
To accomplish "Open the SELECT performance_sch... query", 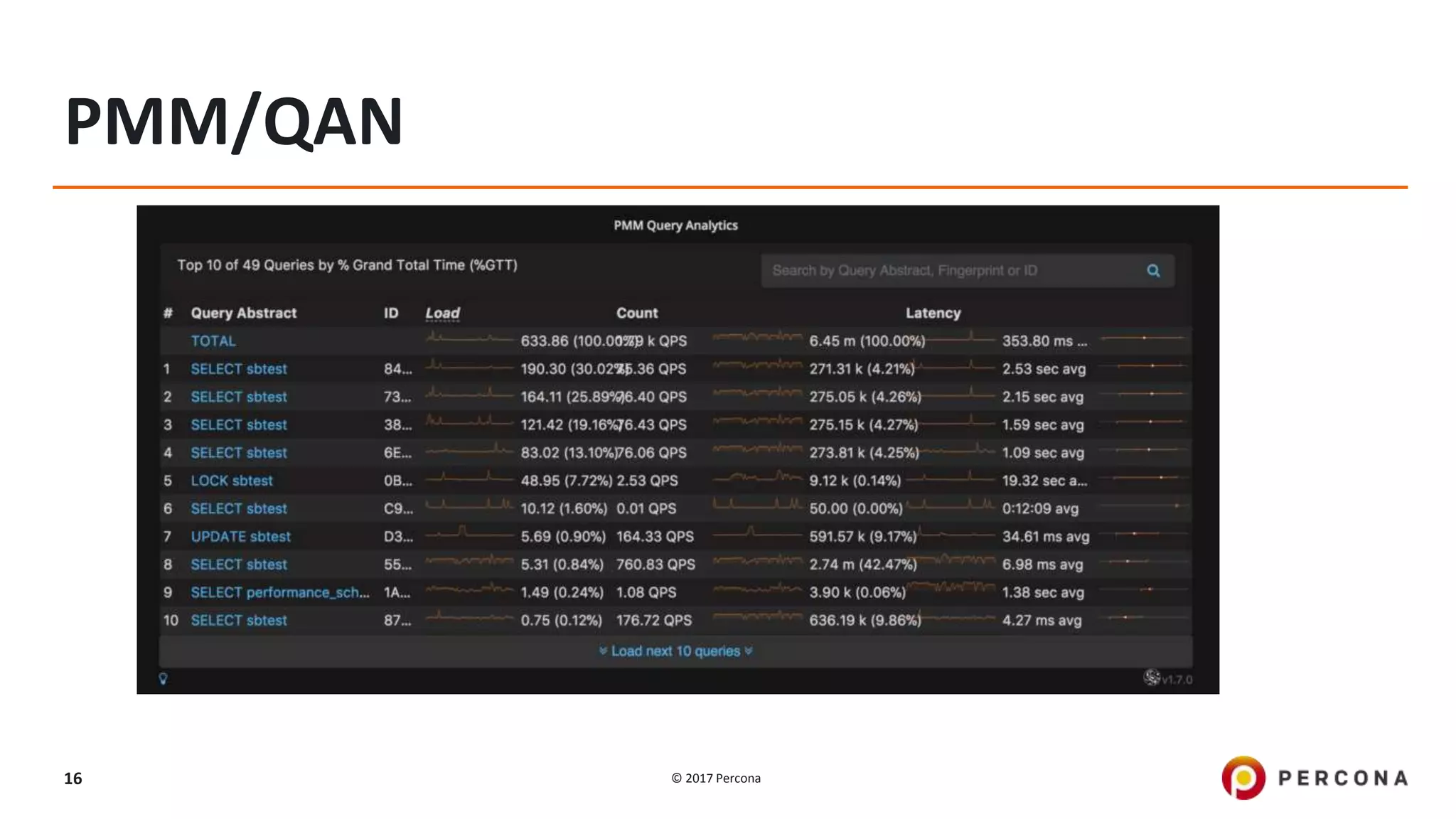I will pos(280,592).
